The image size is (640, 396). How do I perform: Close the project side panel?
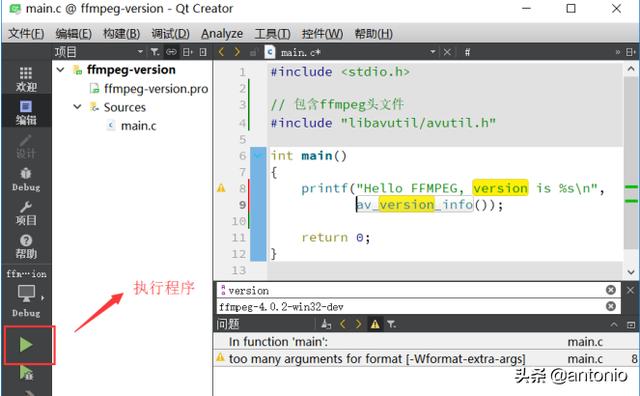point(203,52)
